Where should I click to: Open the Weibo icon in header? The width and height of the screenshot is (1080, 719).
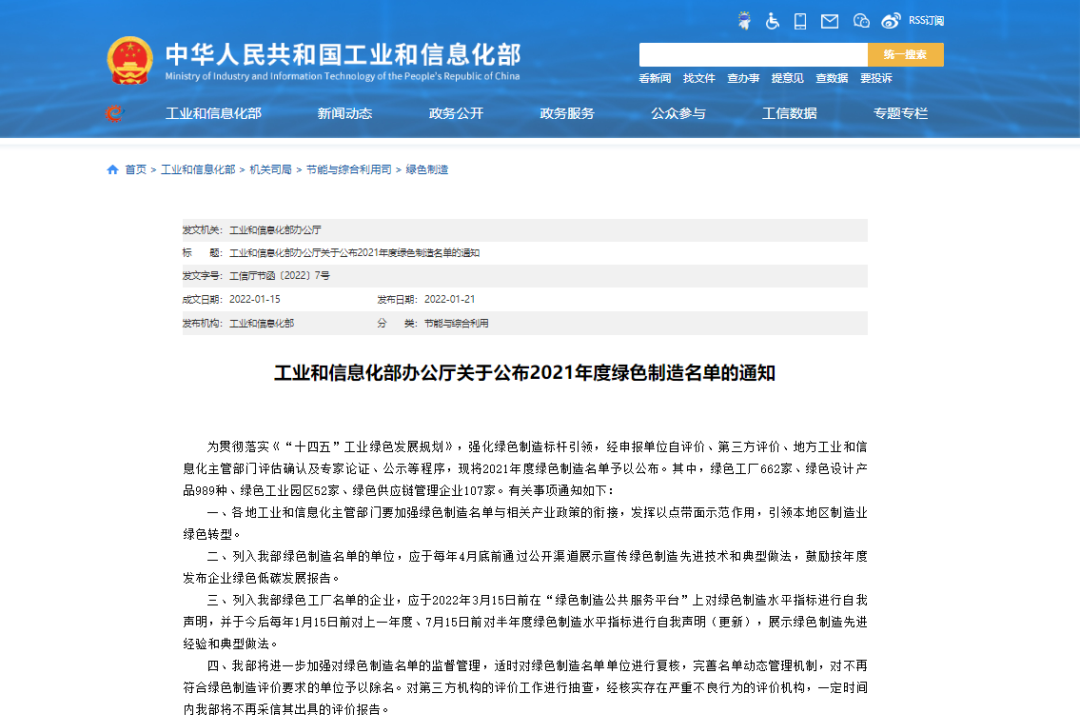(x=890, y=21)
